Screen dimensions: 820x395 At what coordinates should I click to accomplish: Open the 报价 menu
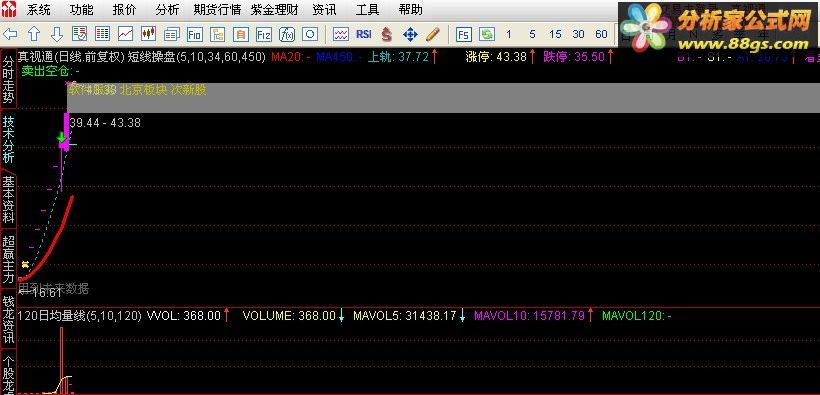click(x=124, y=9)
